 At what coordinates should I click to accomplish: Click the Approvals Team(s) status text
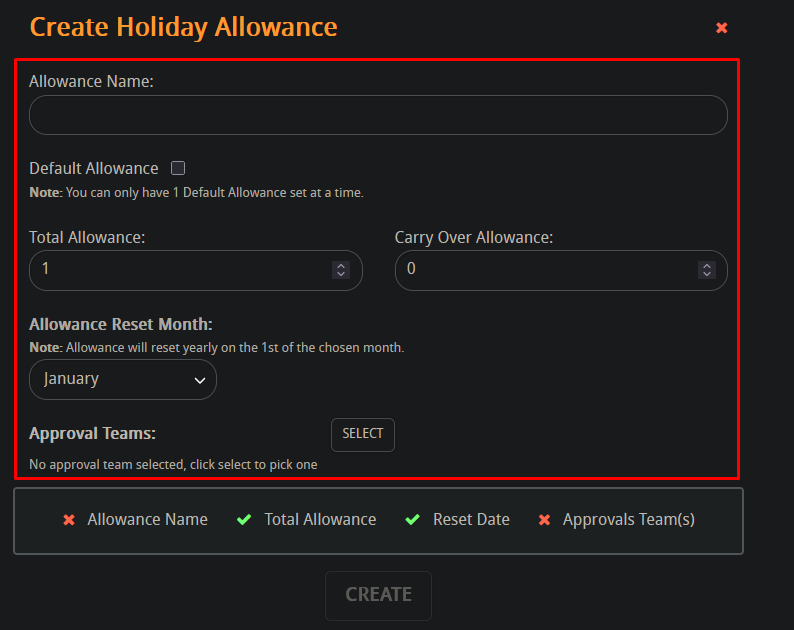tap(628, 520)
